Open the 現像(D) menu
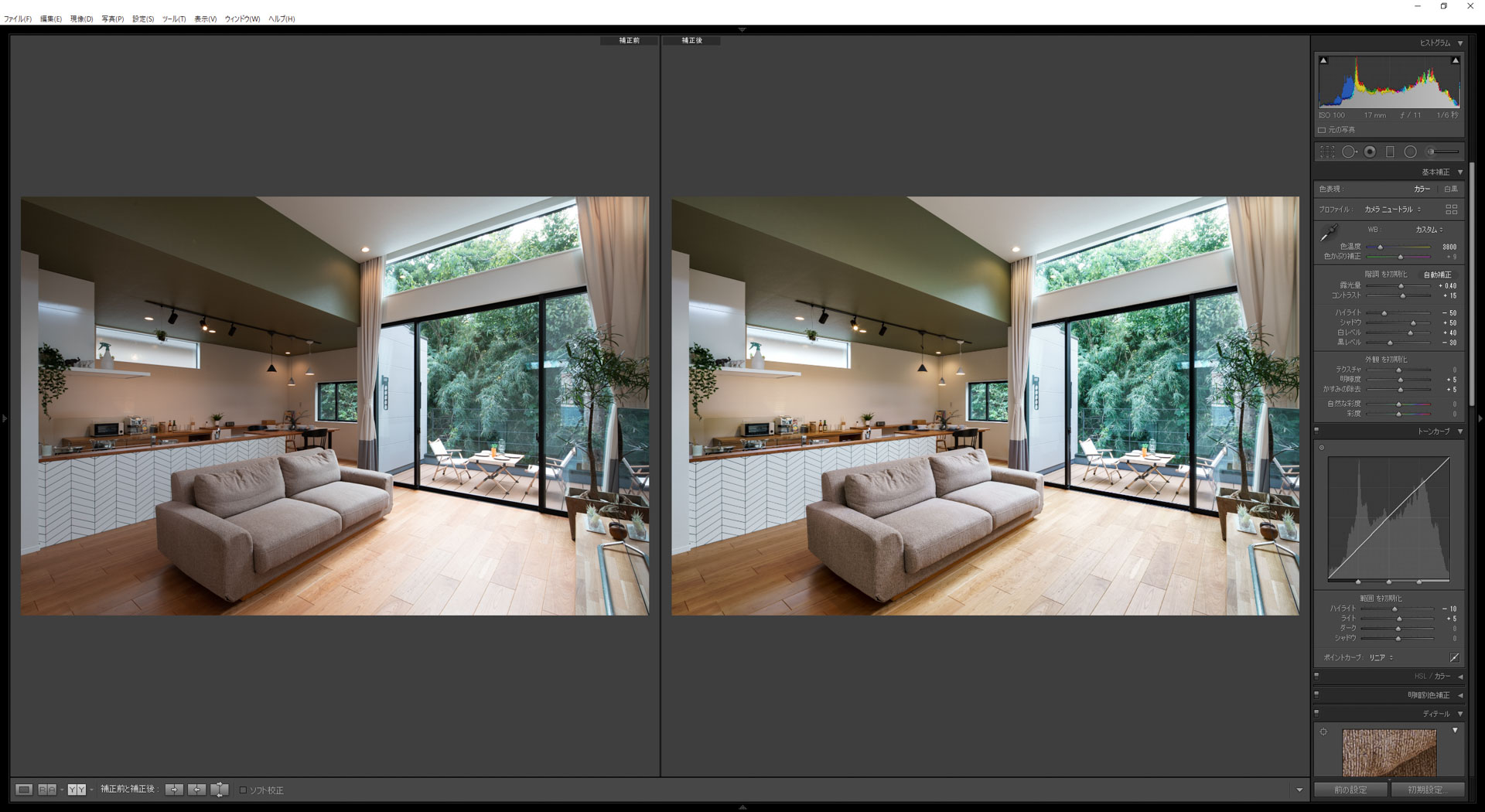The image size is (1485, 812). [81, 19]
